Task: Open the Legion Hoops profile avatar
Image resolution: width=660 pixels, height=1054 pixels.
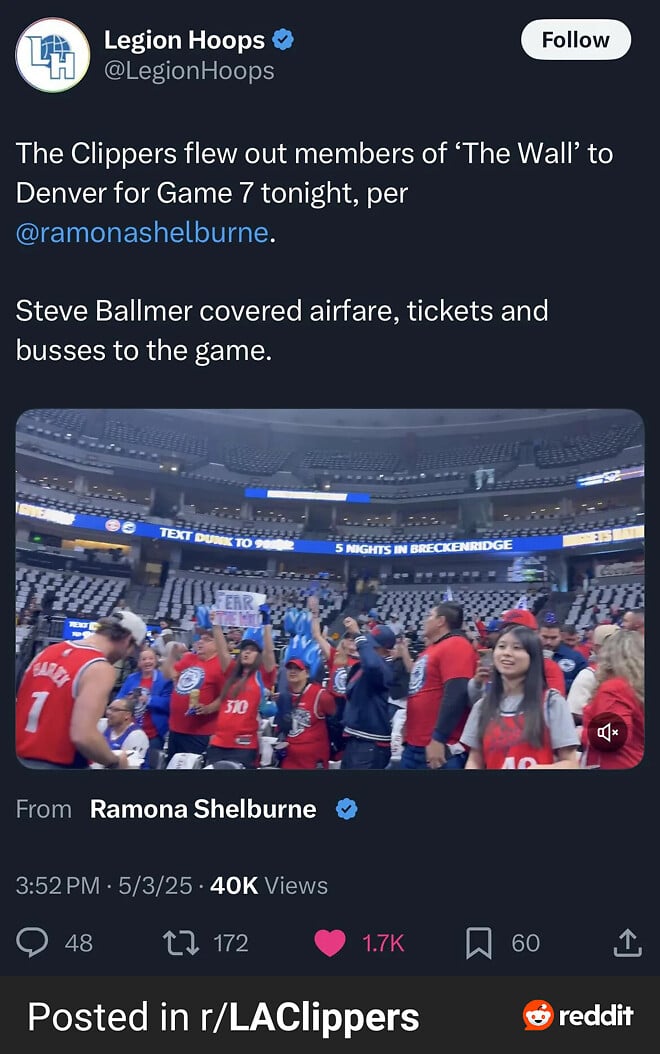Action: 52,55
